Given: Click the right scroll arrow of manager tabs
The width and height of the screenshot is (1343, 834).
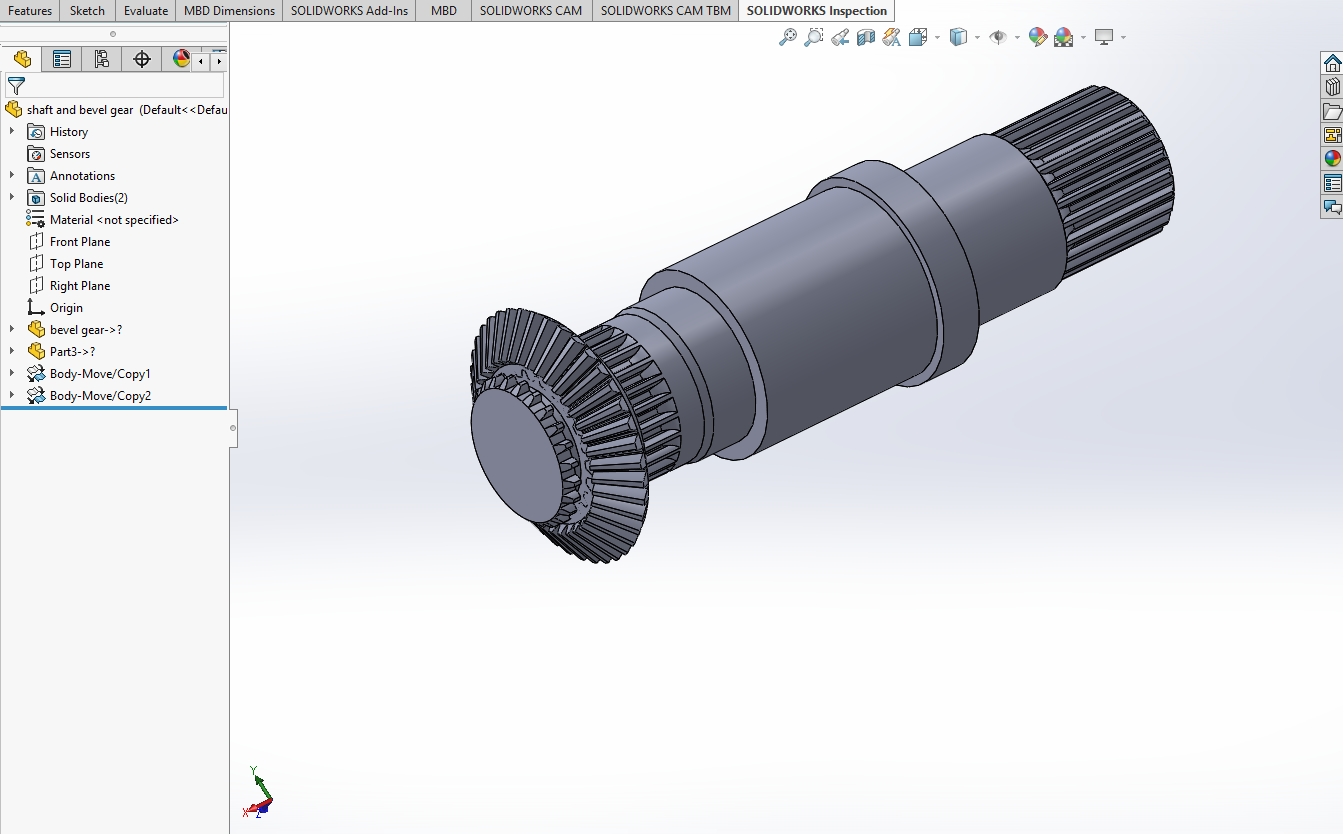Looking at the screenshot, I should point(218,61).
